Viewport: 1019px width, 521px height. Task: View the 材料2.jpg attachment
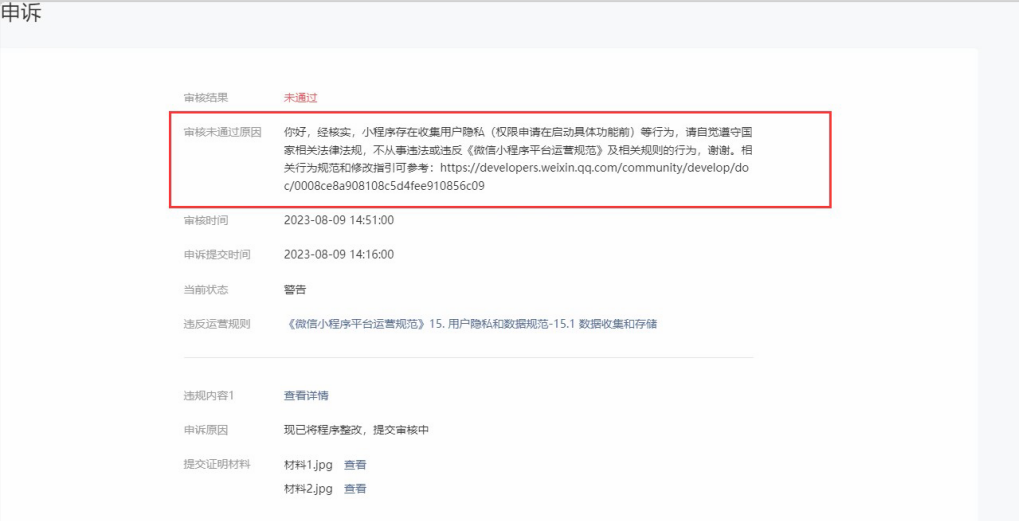355,489
